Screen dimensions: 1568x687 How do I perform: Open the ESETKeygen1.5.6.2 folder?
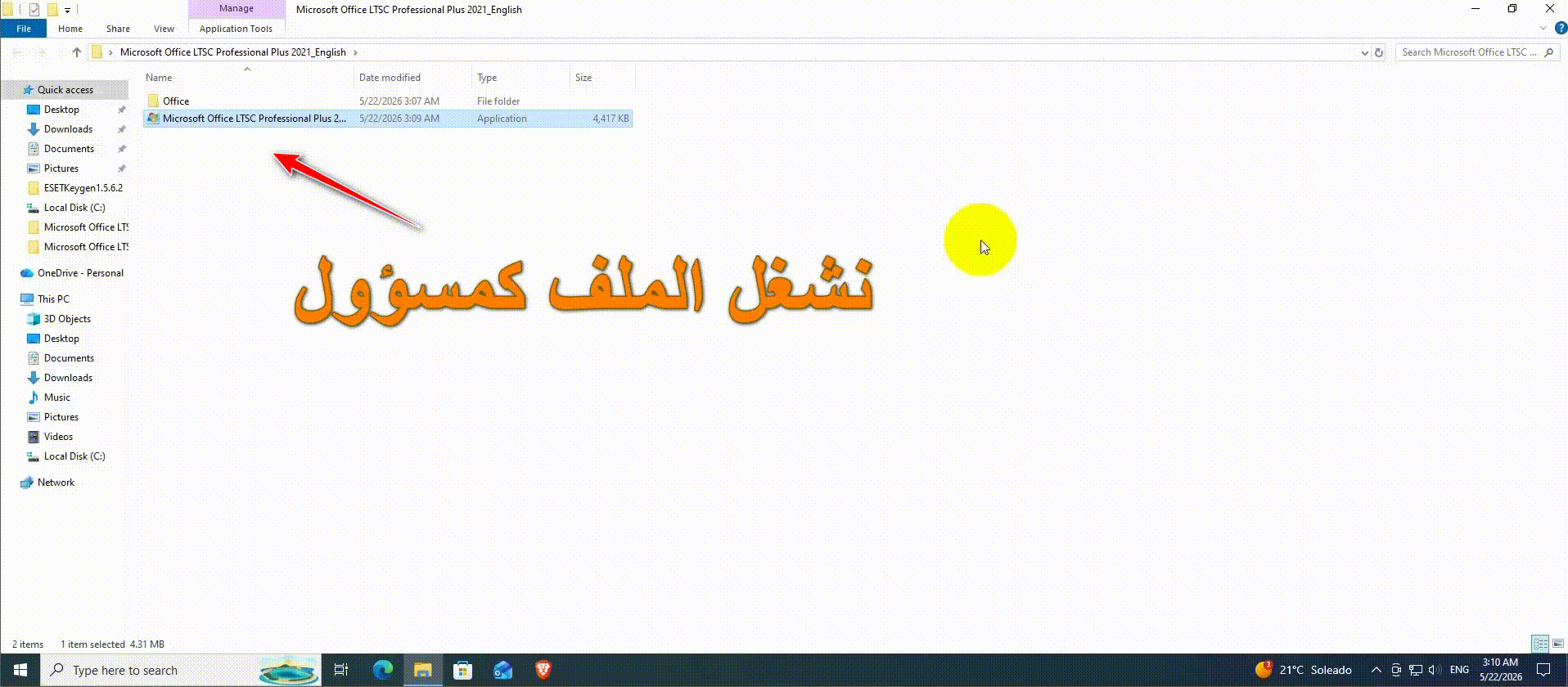click(83, 188)
